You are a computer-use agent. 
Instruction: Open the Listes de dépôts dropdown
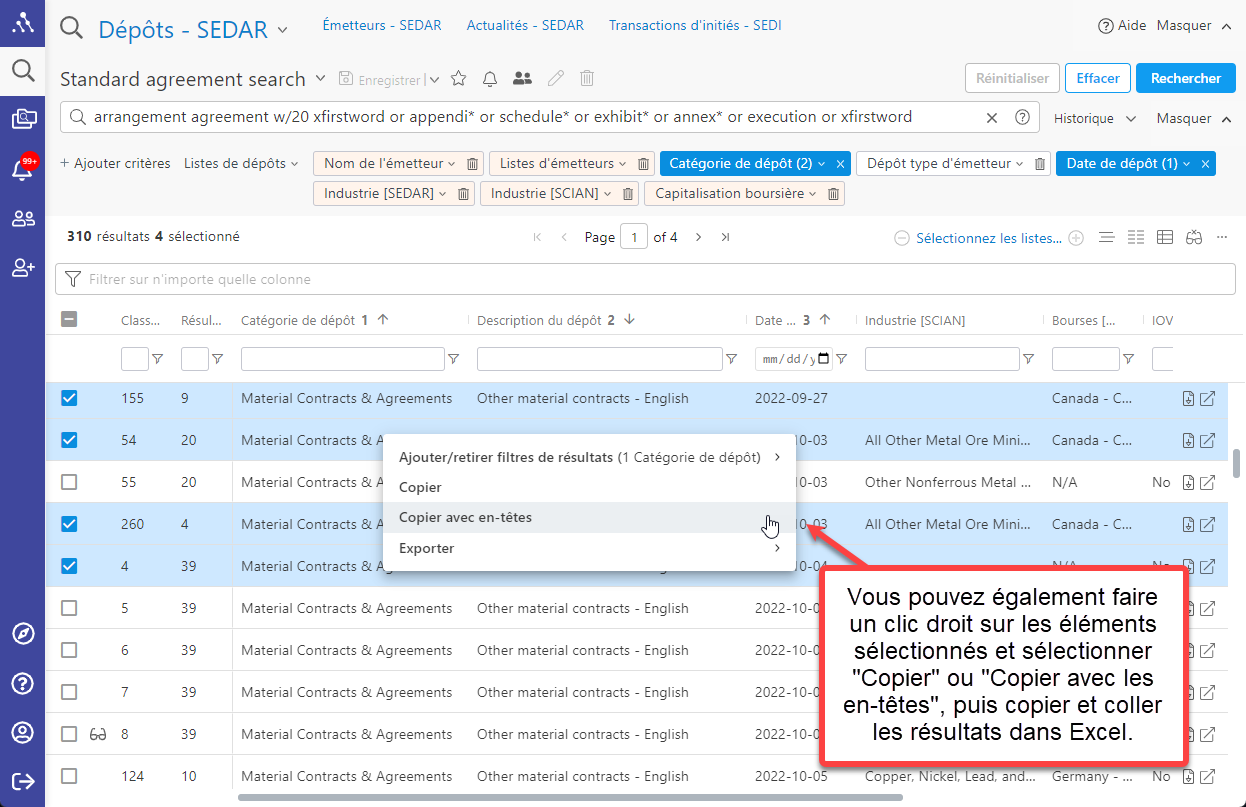(x=241, y=163)
